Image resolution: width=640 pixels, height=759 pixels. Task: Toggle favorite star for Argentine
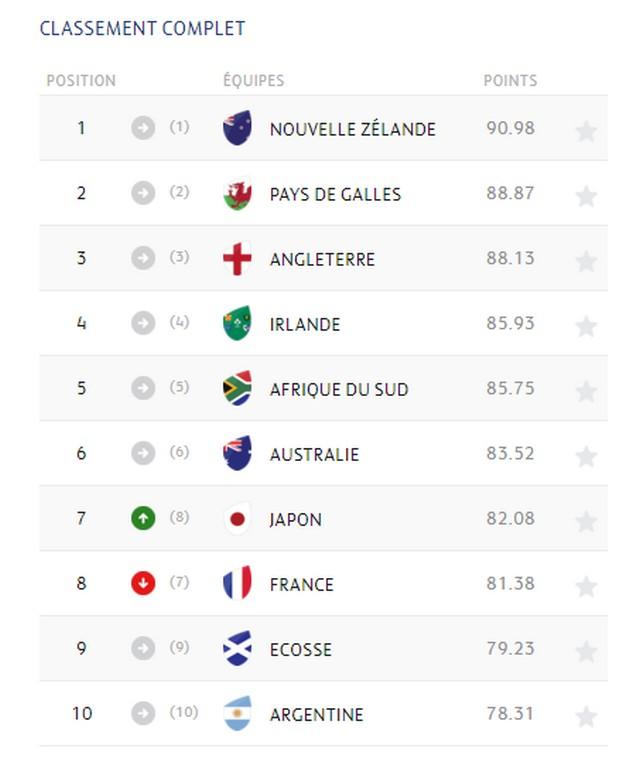586,716
